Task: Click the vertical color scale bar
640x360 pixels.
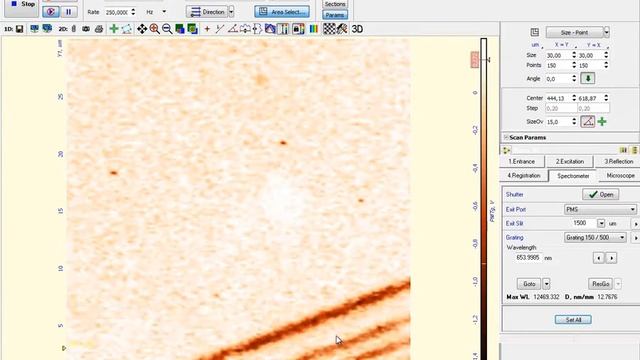Action: coord(484,199)
